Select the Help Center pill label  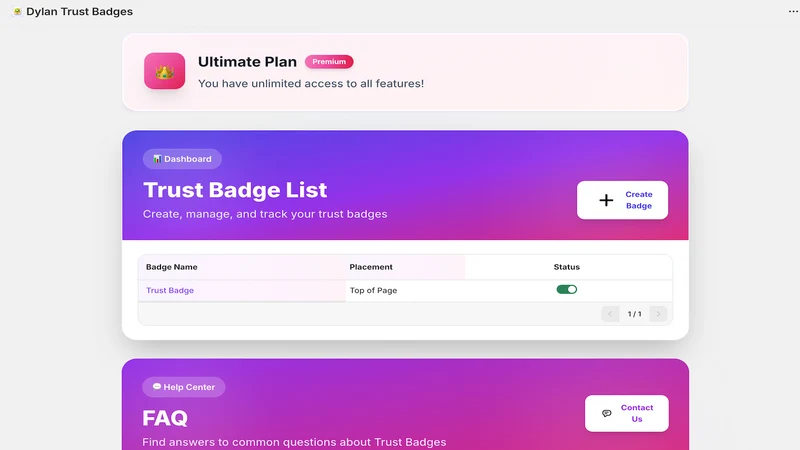(x=184, y=387)
